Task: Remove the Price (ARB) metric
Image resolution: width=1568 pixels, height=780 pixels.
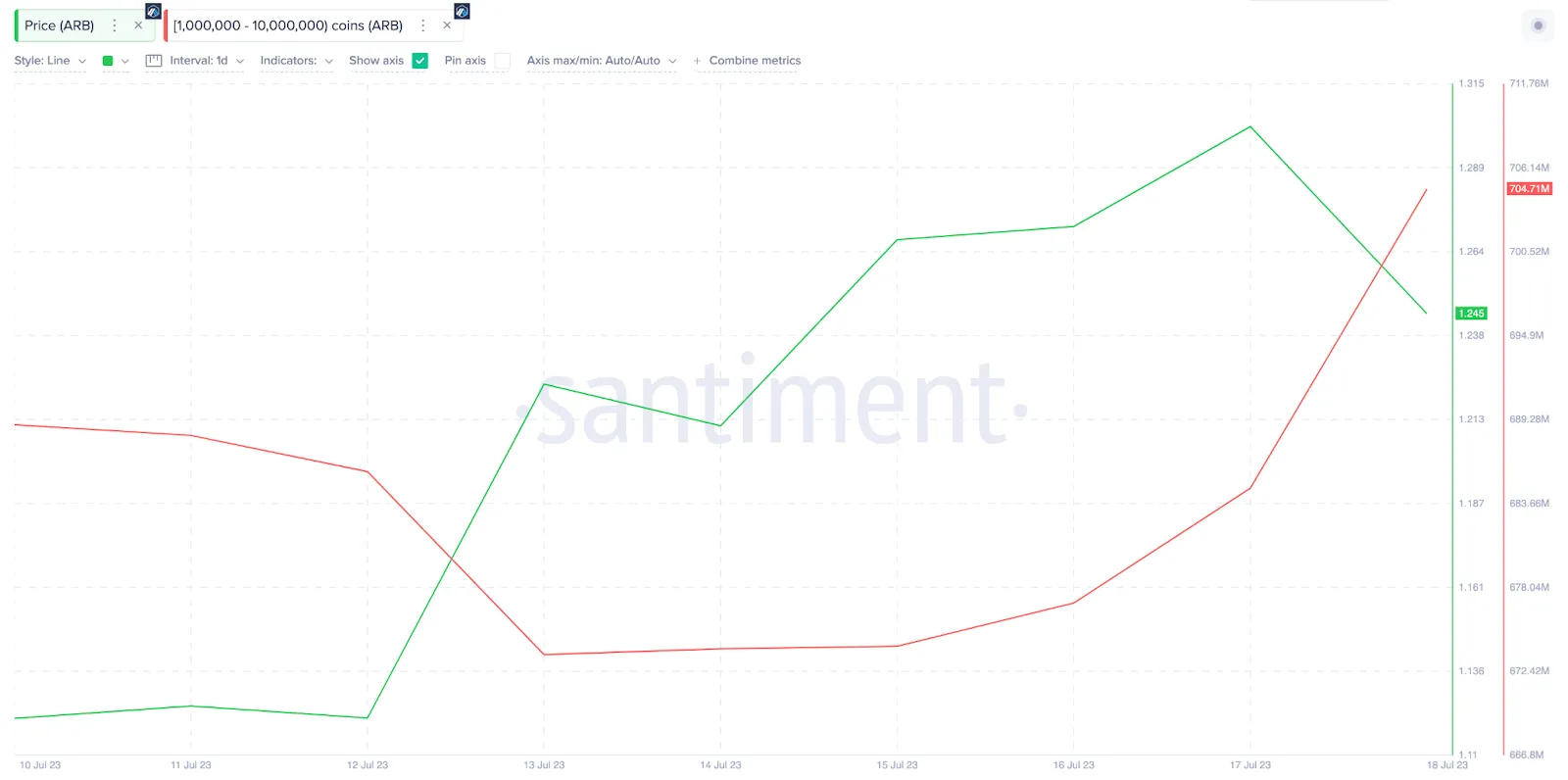Action: click(138, 25)
